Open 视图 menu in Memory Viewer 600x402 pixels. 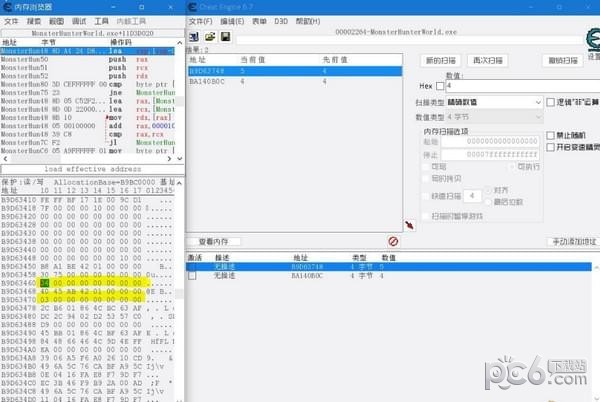(56, 21)
